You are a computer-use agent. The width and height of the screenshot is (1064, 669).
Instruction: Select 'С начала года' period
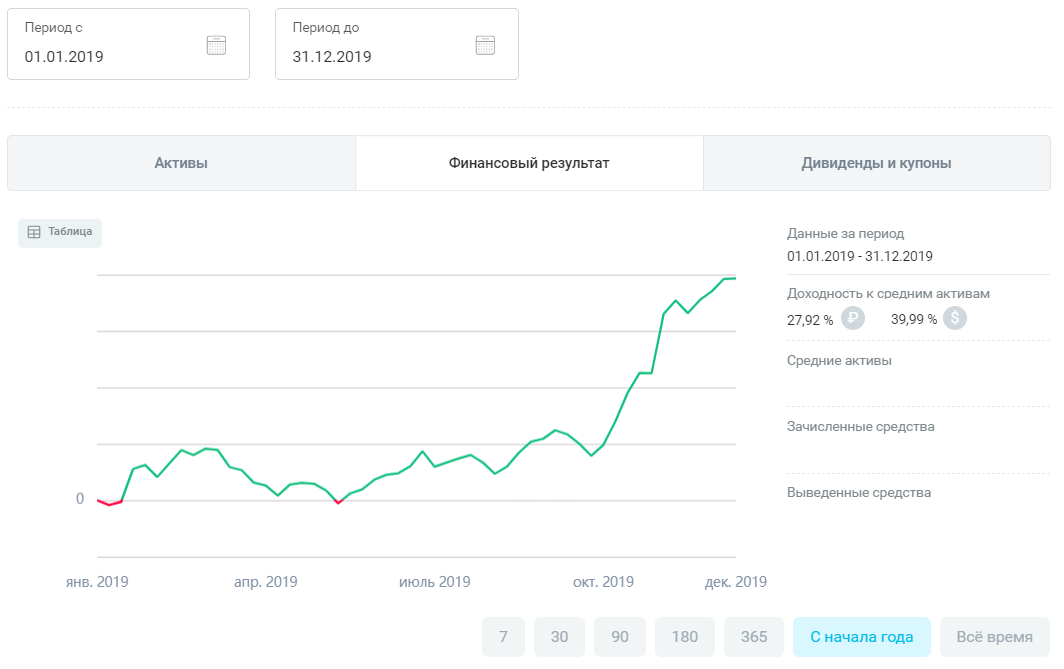click(861, 637)
